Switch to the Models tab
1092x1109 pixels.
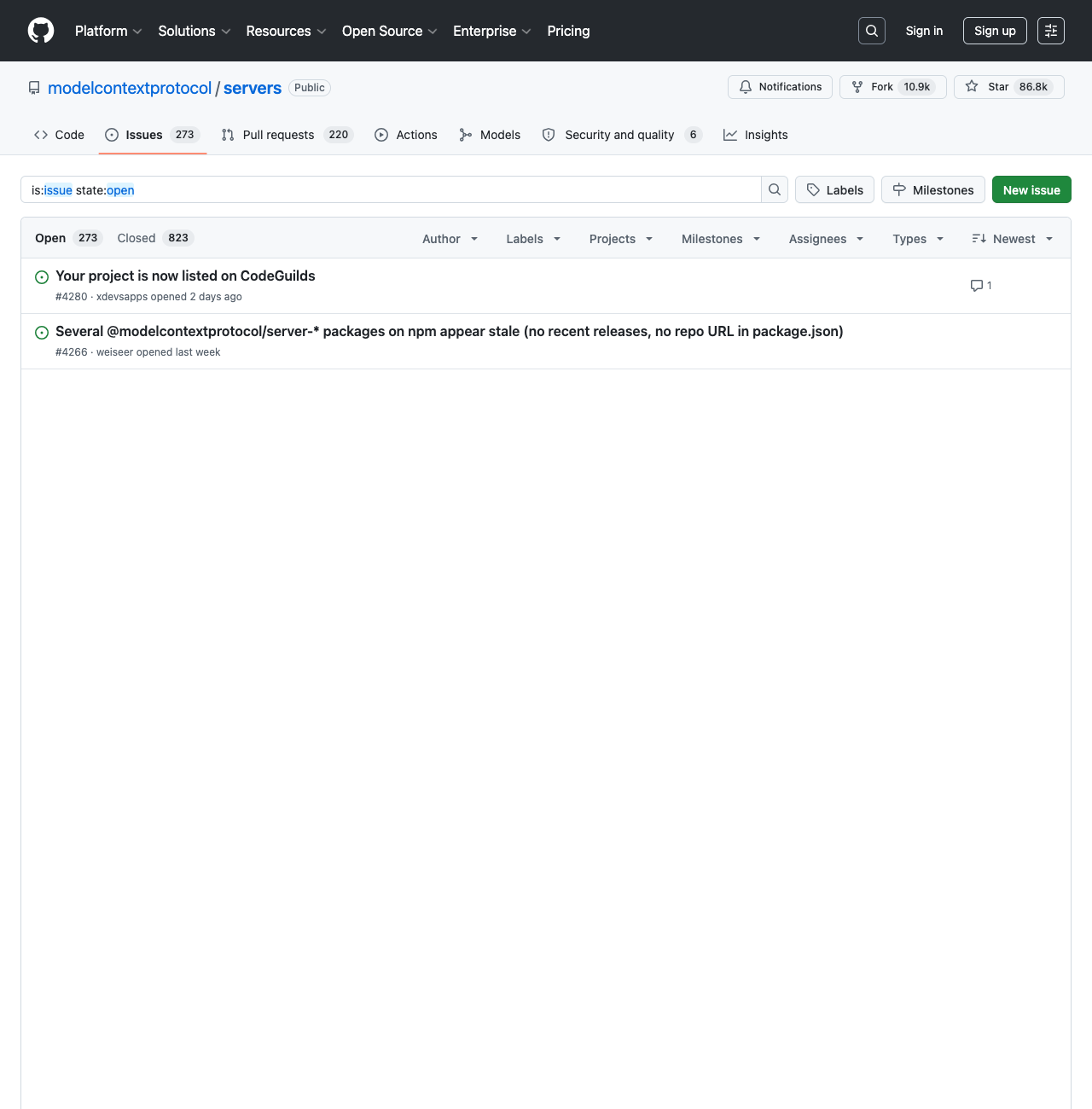[490, 135]
